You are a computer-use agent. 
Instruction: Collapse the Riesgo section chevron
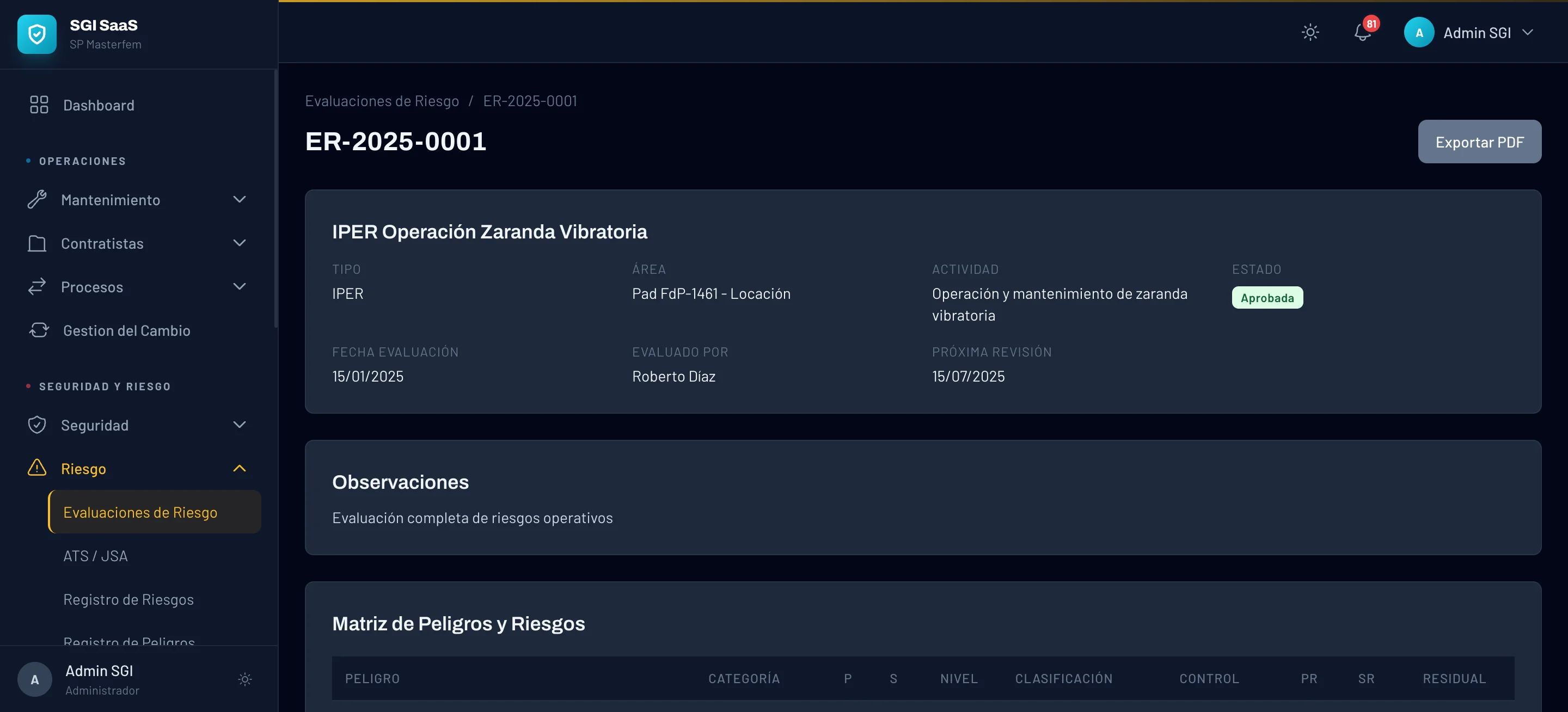239,469
